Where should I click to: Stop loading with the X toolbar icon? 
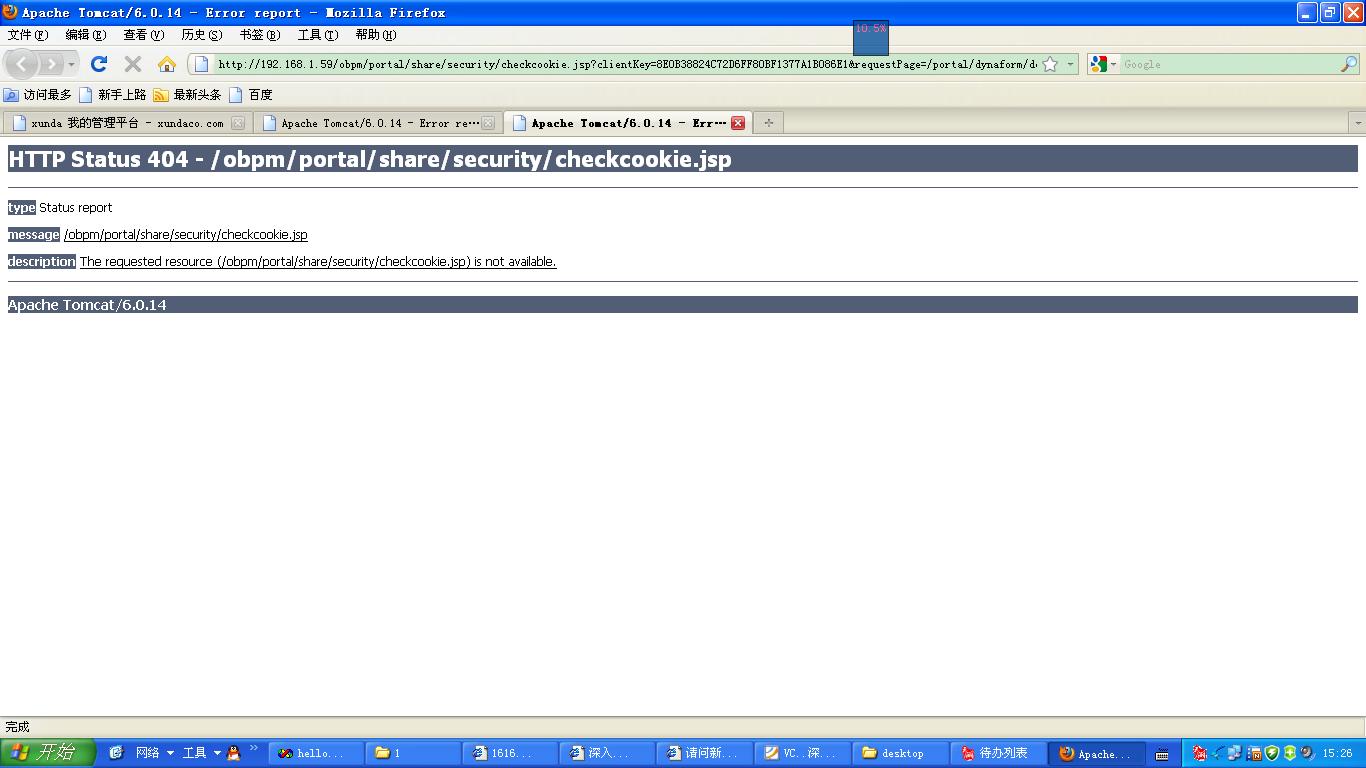click(132, 64)
